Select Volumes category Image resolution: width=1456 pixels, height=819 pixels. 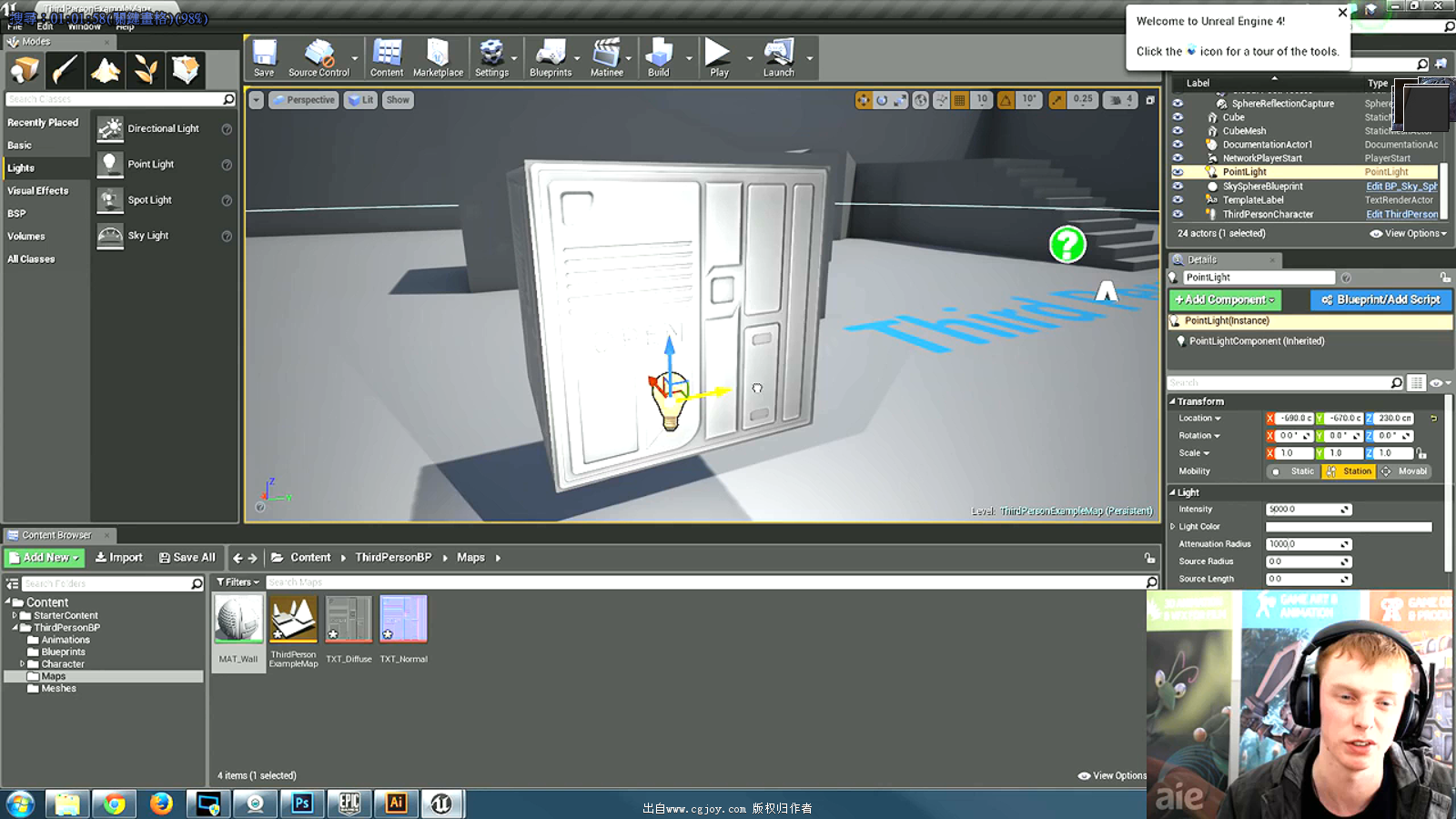click(x=26, y=237)
